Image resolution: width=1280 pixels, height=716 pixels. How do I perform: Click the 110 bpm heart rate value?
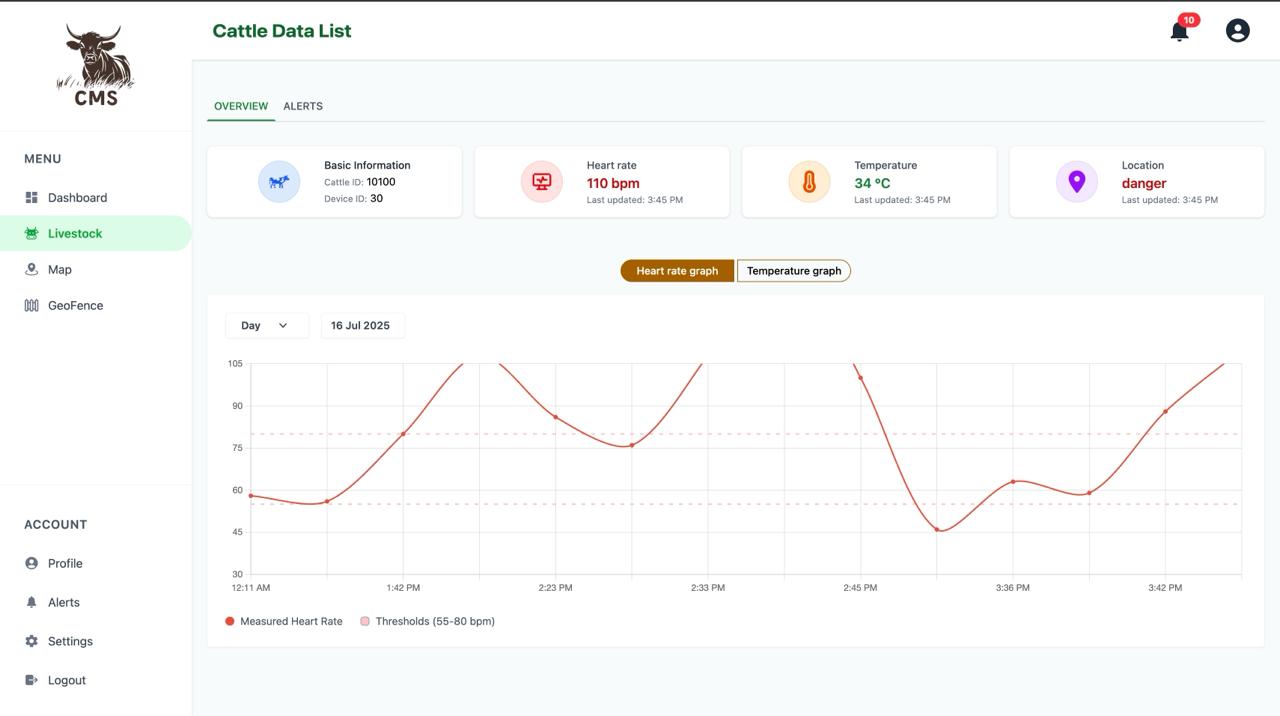pos(613,184)
